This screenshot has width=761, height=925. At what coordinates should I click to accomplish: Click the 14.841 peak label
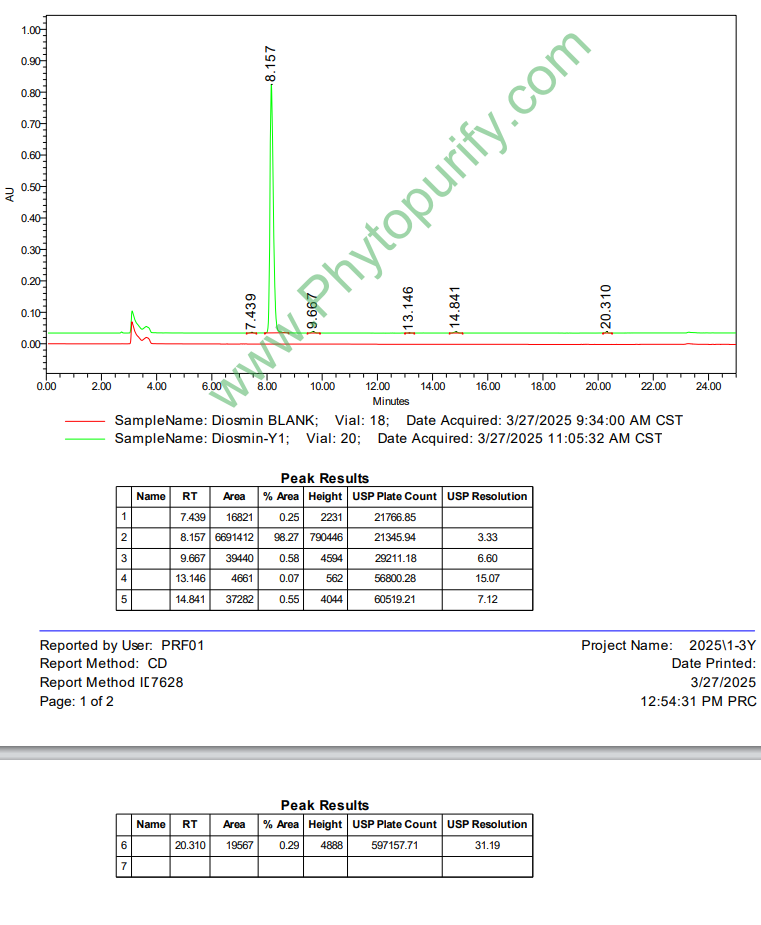click(x=455, y=309)
